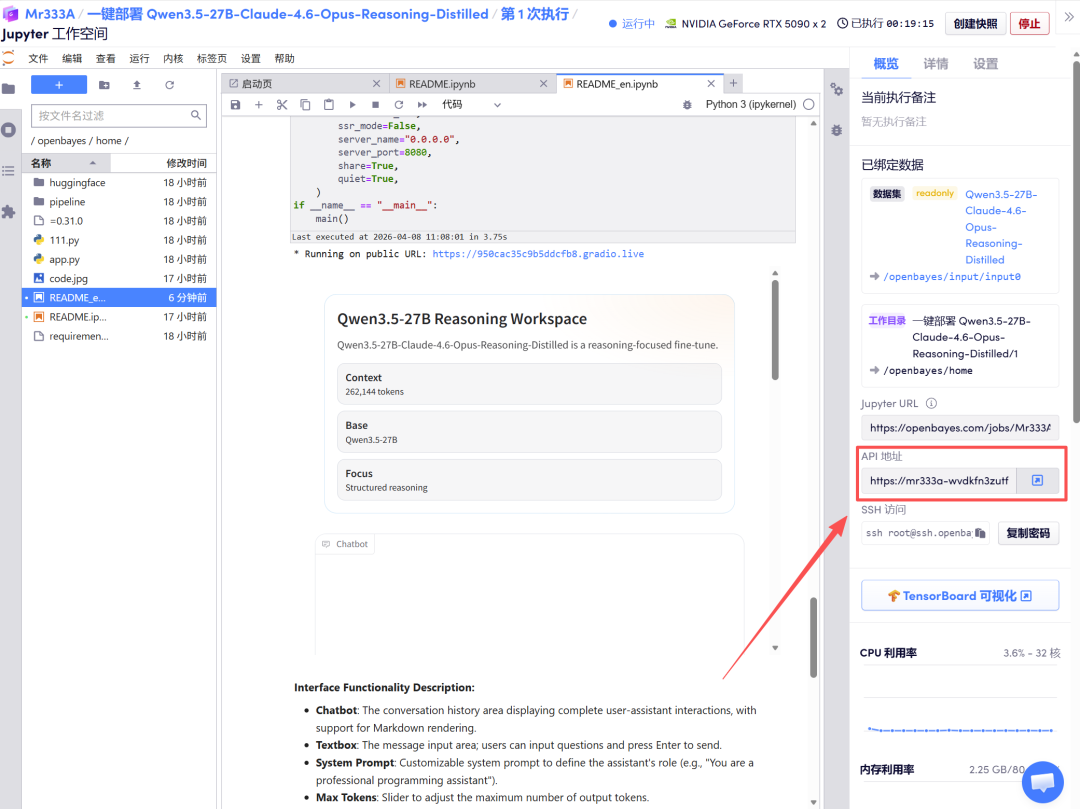Copy the selected cell
Viewport: 1080px width, 809px height.
(305, 105)
